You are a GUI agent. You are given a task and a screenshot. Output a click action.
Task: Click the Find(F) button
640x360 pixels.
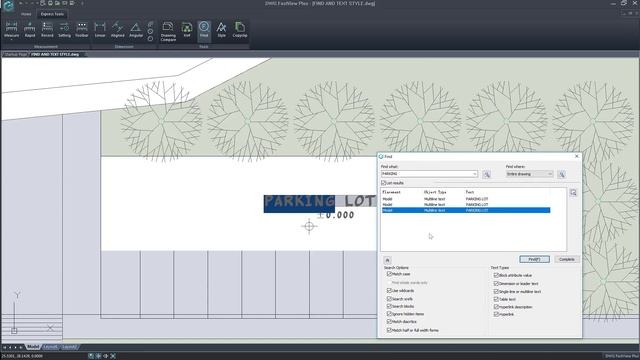[x=534, y=259]
